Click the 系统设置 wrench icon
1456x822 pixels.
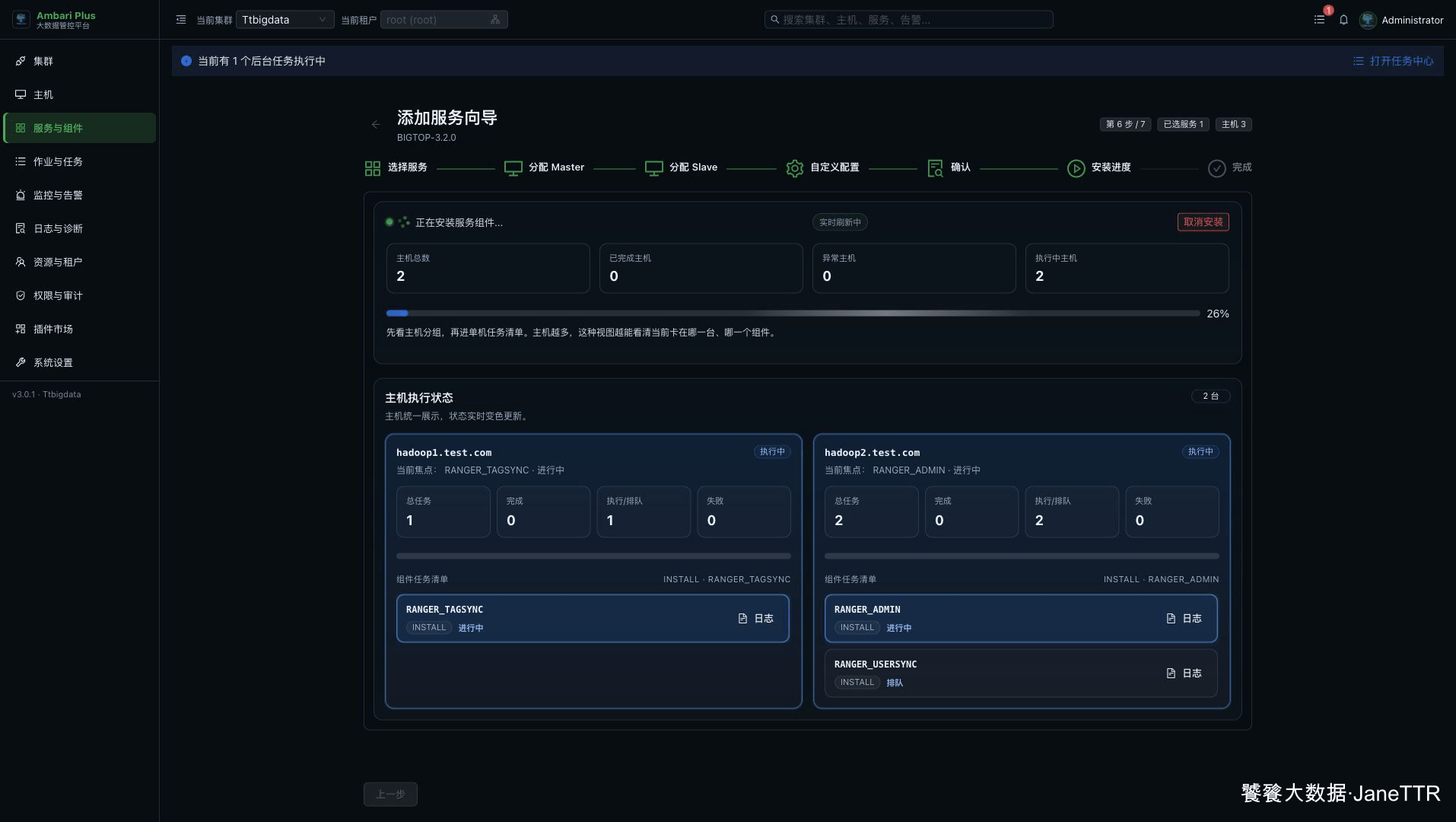(21, 362)
